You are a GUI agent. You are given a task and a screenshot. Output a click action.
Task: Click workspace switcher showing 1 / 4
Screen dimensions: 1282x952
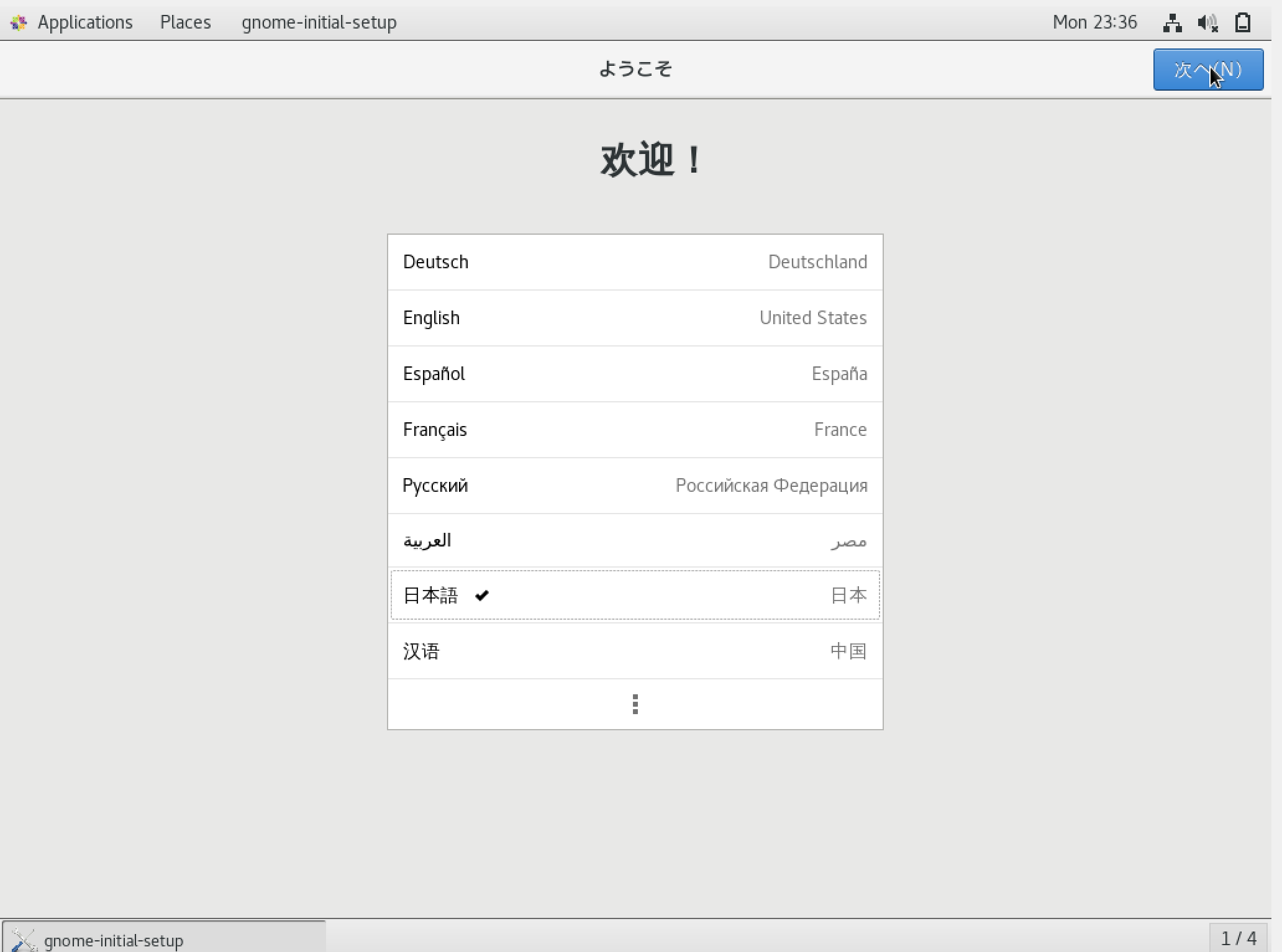pyautogui.click(x=1239, y=938)
